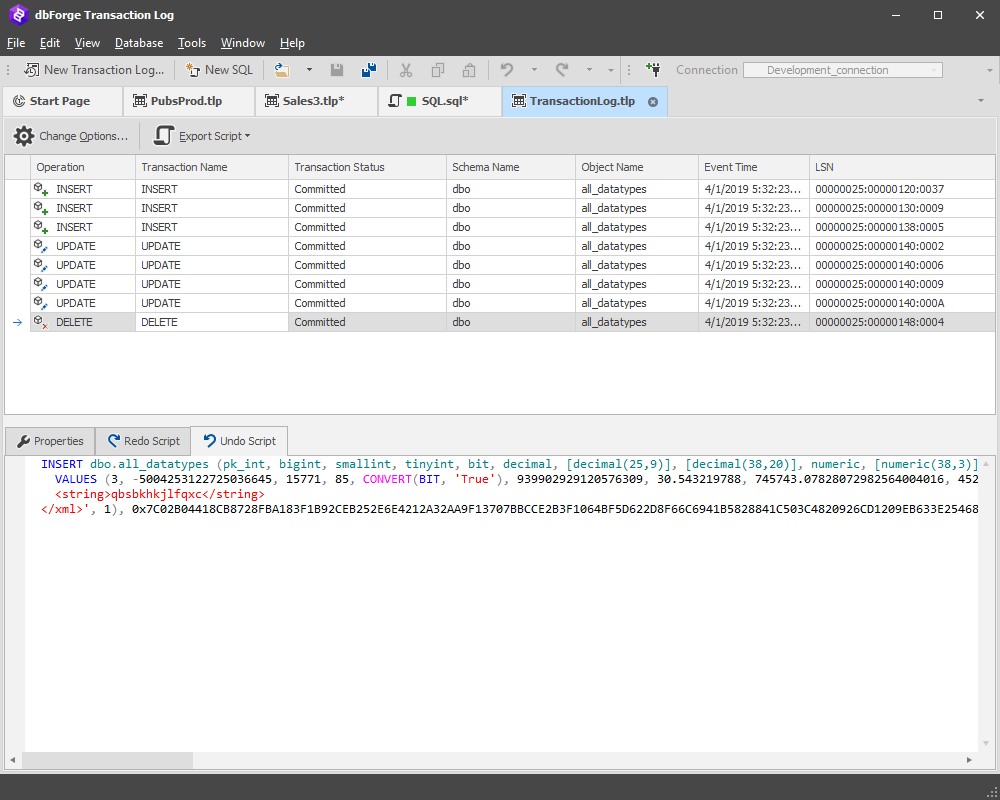The image size is (1000, 800).
Task: Click the Save disk icon
Action: [x=337, y=70]
